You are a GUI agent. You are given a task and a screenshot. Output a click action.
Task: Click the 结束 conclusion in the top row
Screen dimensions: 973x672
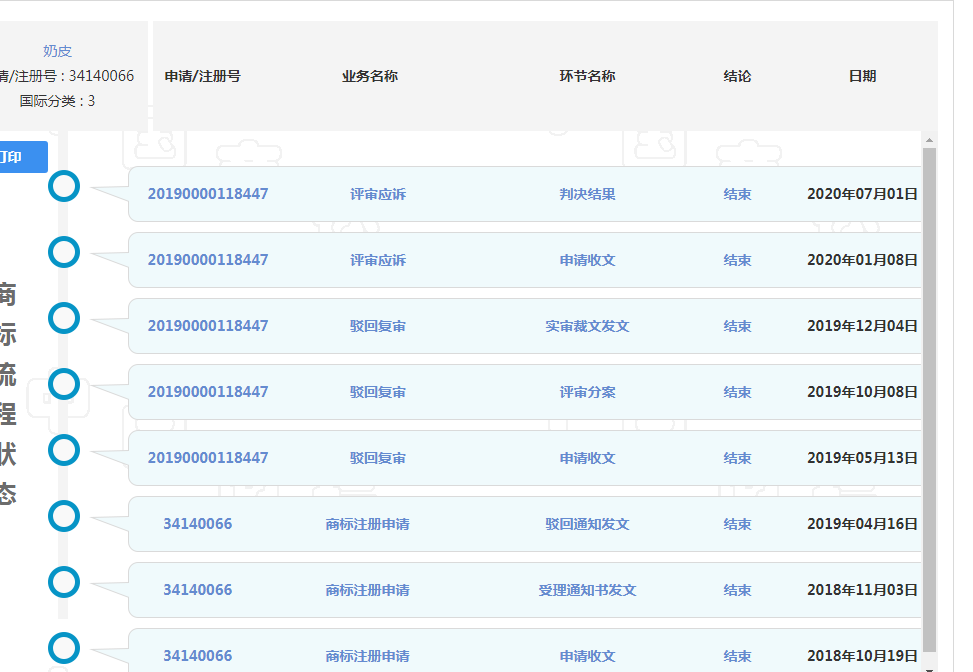point(737,194)
